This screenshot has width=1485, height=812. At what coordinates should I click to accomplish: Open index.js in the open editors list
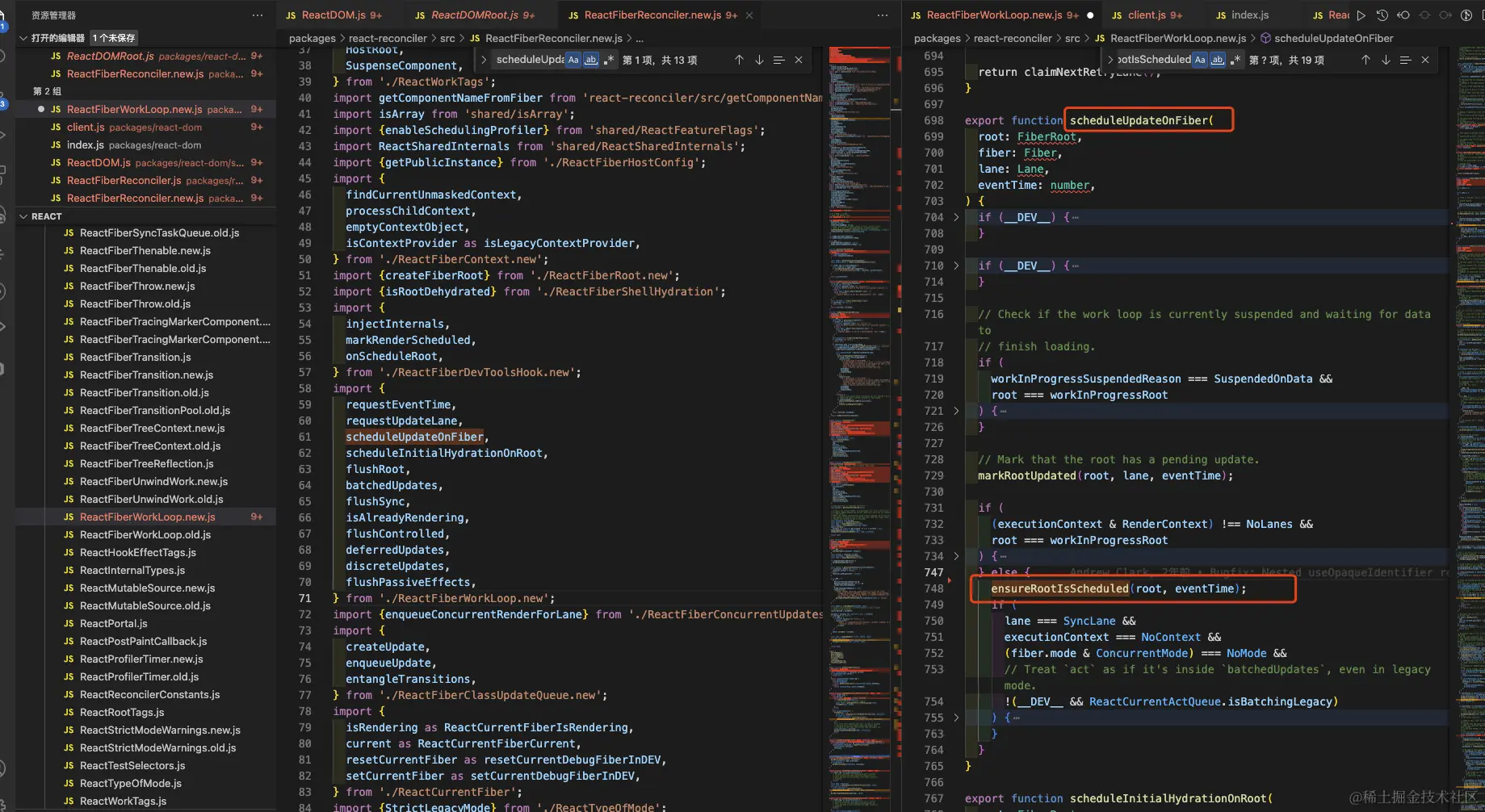click(x=147, y=144)
